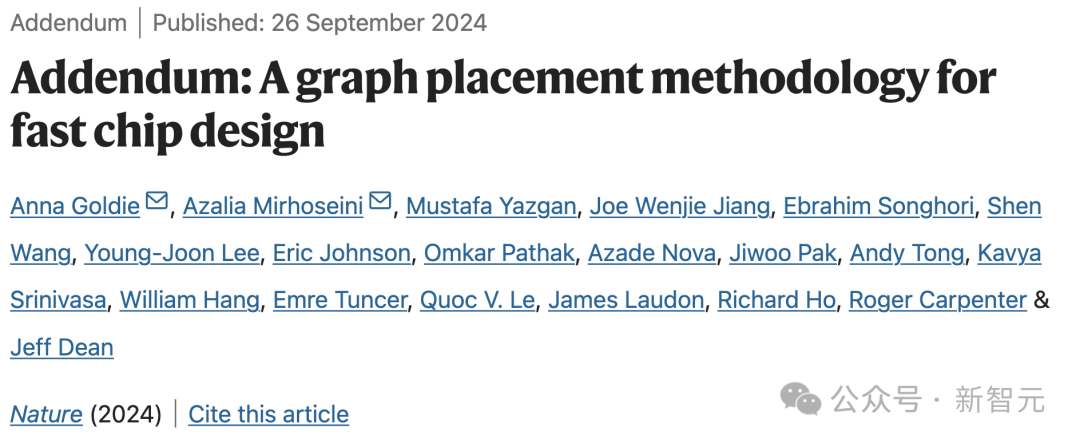Select the Mustafa Yazgan author link
Image resolution: width=1080 pixels, height=443 pixels.
491,206
